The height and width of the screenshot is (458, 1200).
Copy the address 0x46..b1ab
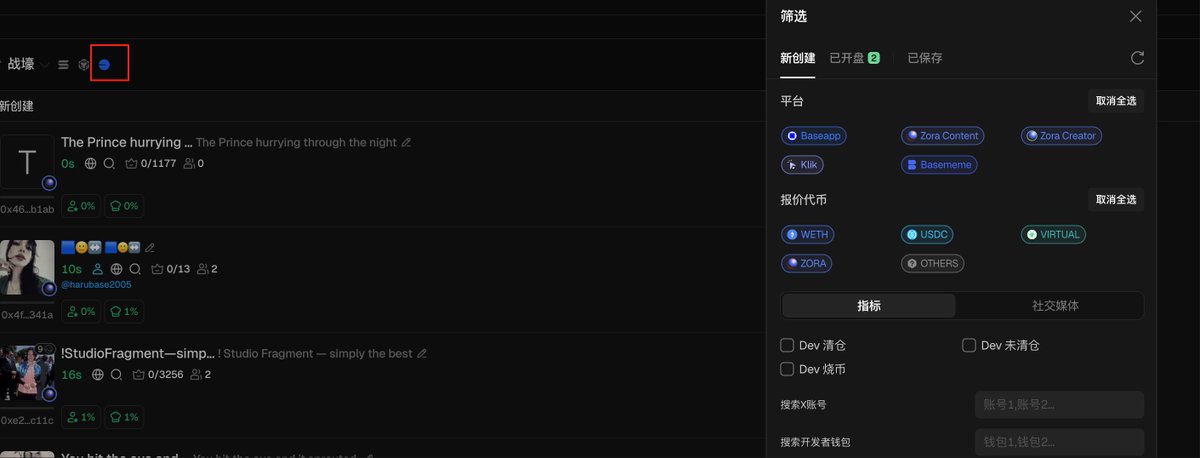(27, 210)
